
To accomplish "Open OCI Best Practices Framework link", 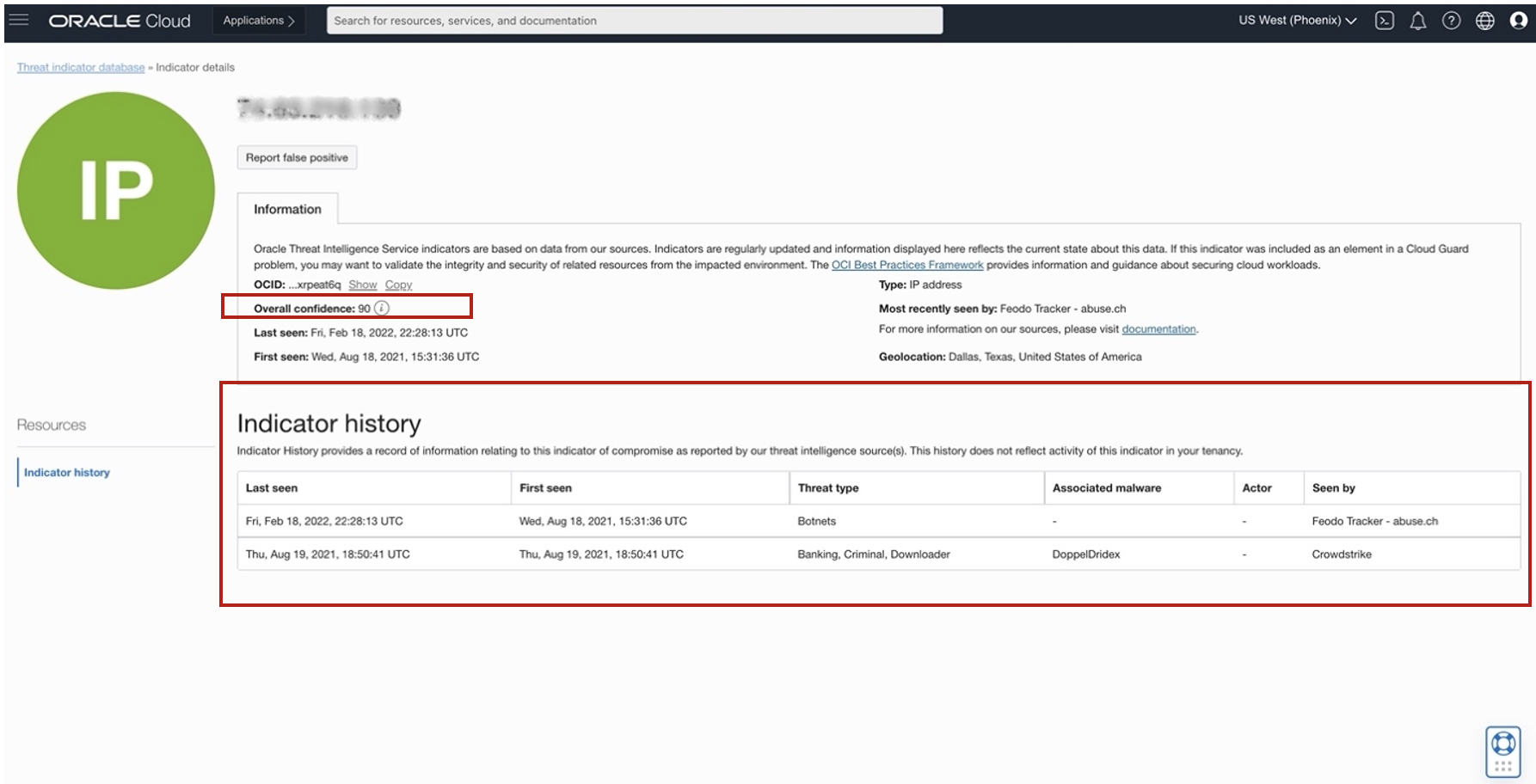I will 906,265.
